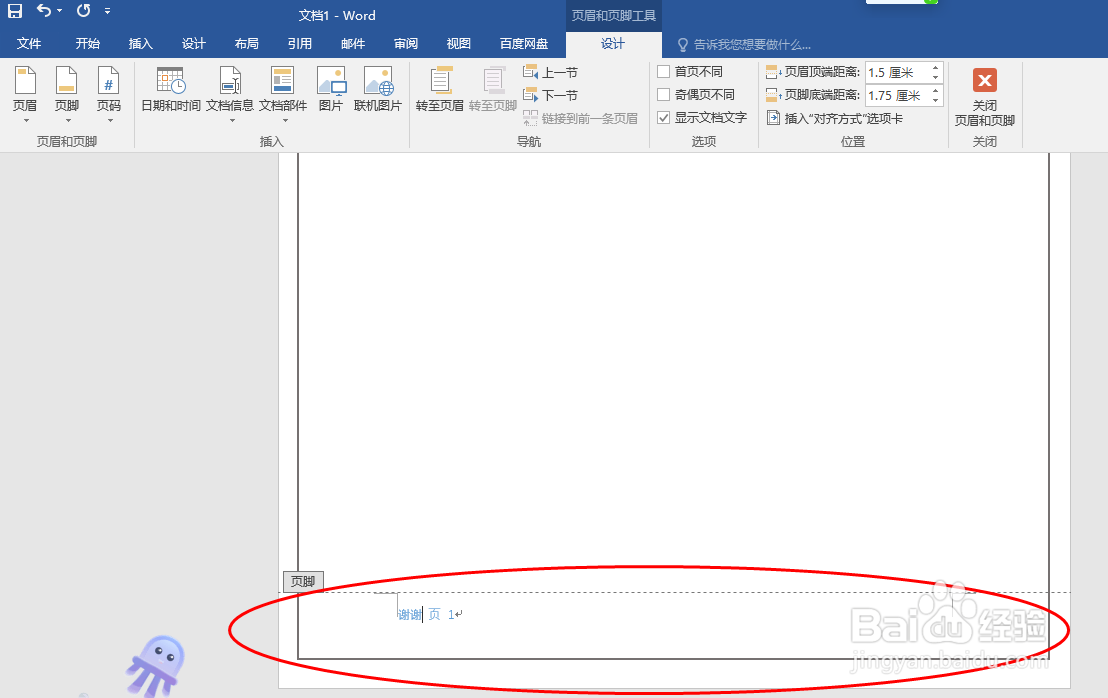
Task: Switch to the 审阅 tab
Action: (406, 44)
